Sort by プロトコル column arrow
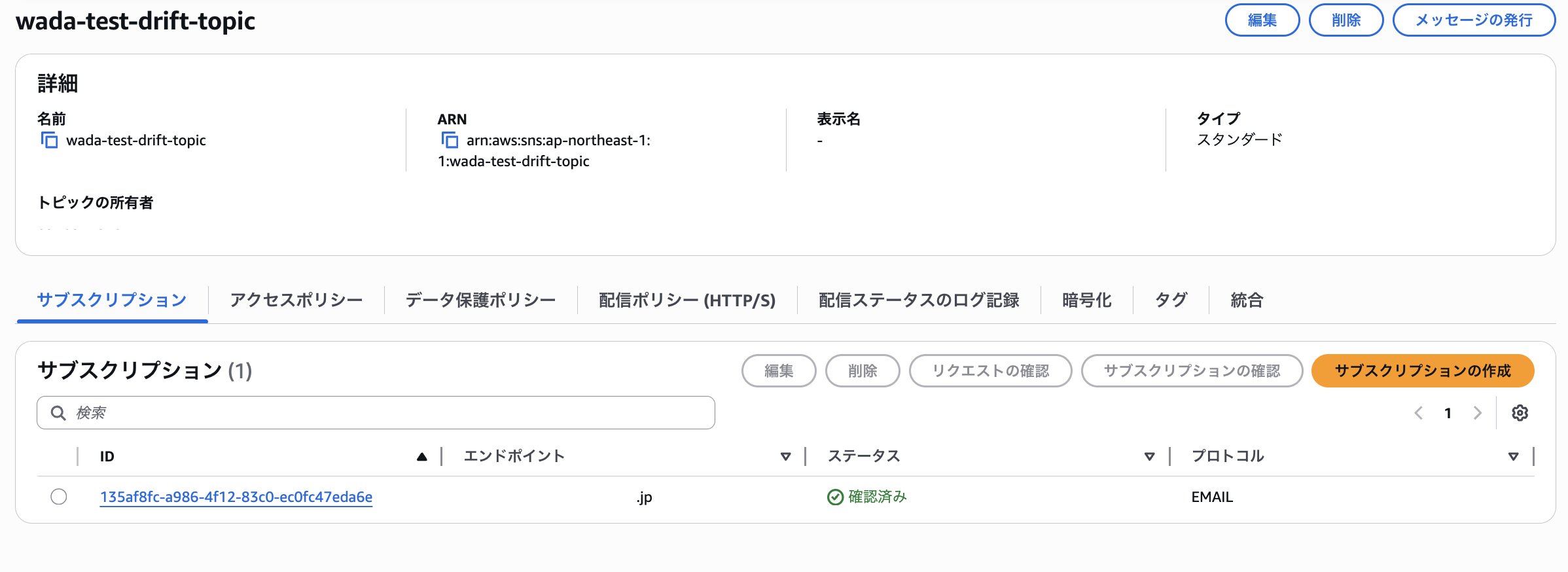The image size is (1568, 572). 1514,457
